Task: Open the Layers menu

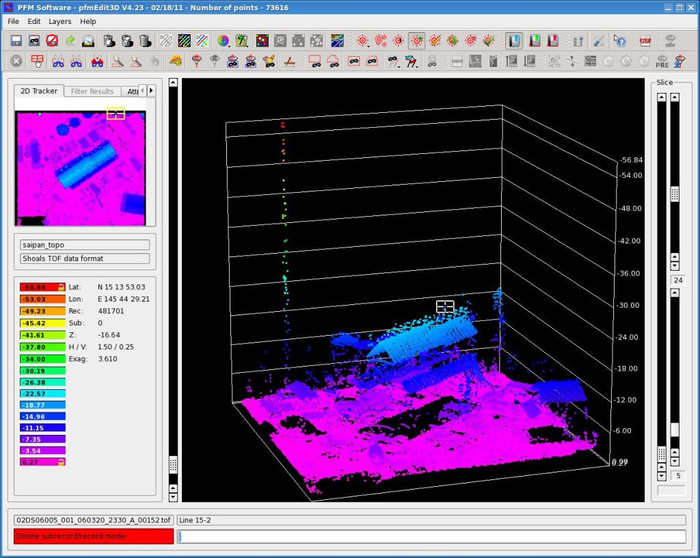Action: pyautogui.click(x=60, y=21)
